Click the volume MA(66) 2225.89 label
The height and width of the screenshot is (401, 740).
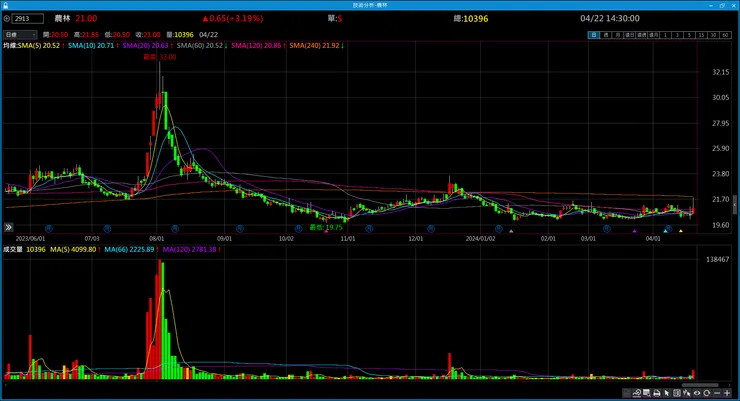pos(131,249)
